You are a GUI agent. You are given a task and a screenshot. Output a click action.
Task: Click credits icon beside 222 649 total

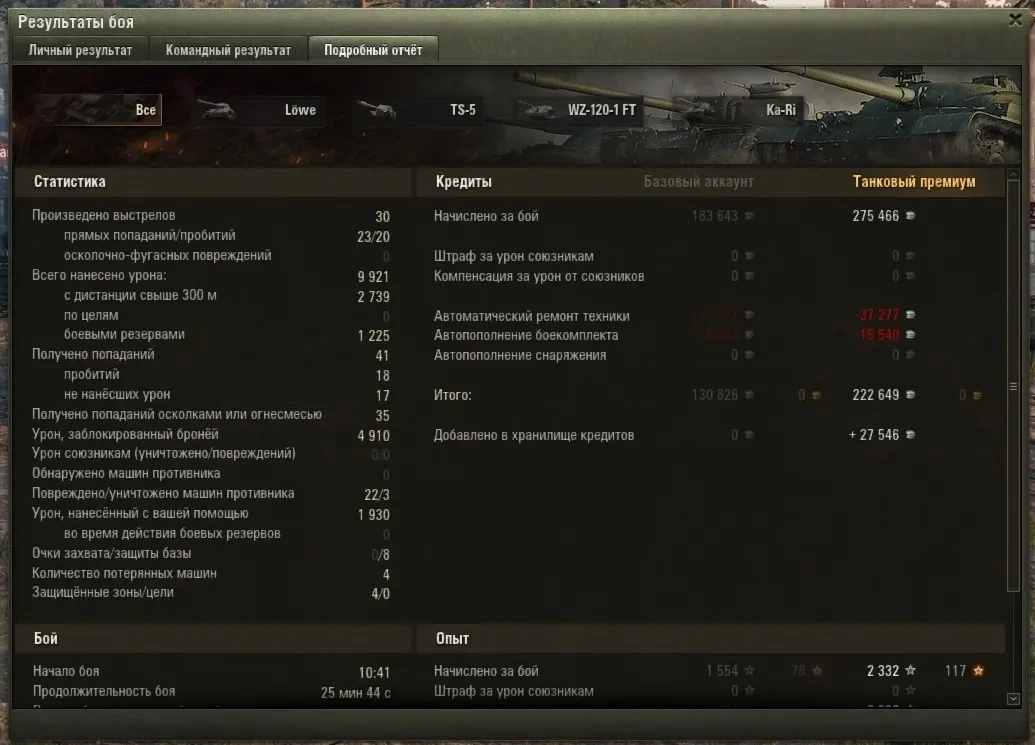[910, 395]
